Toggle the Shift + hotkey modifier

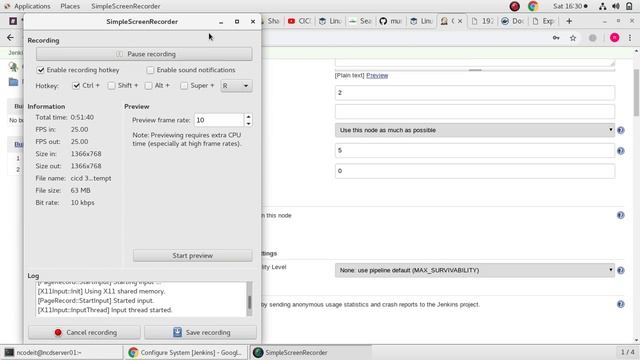111,85
